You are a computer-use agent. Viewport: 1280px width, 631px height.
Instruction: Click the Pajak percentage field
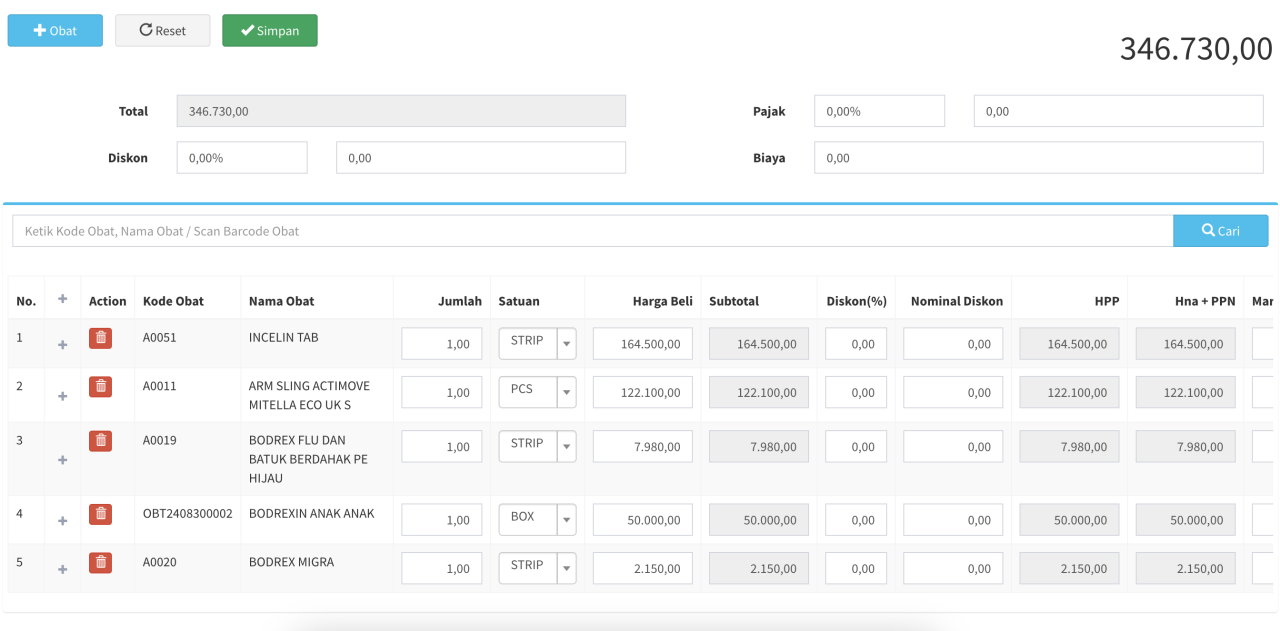click(x=879, y=112)
